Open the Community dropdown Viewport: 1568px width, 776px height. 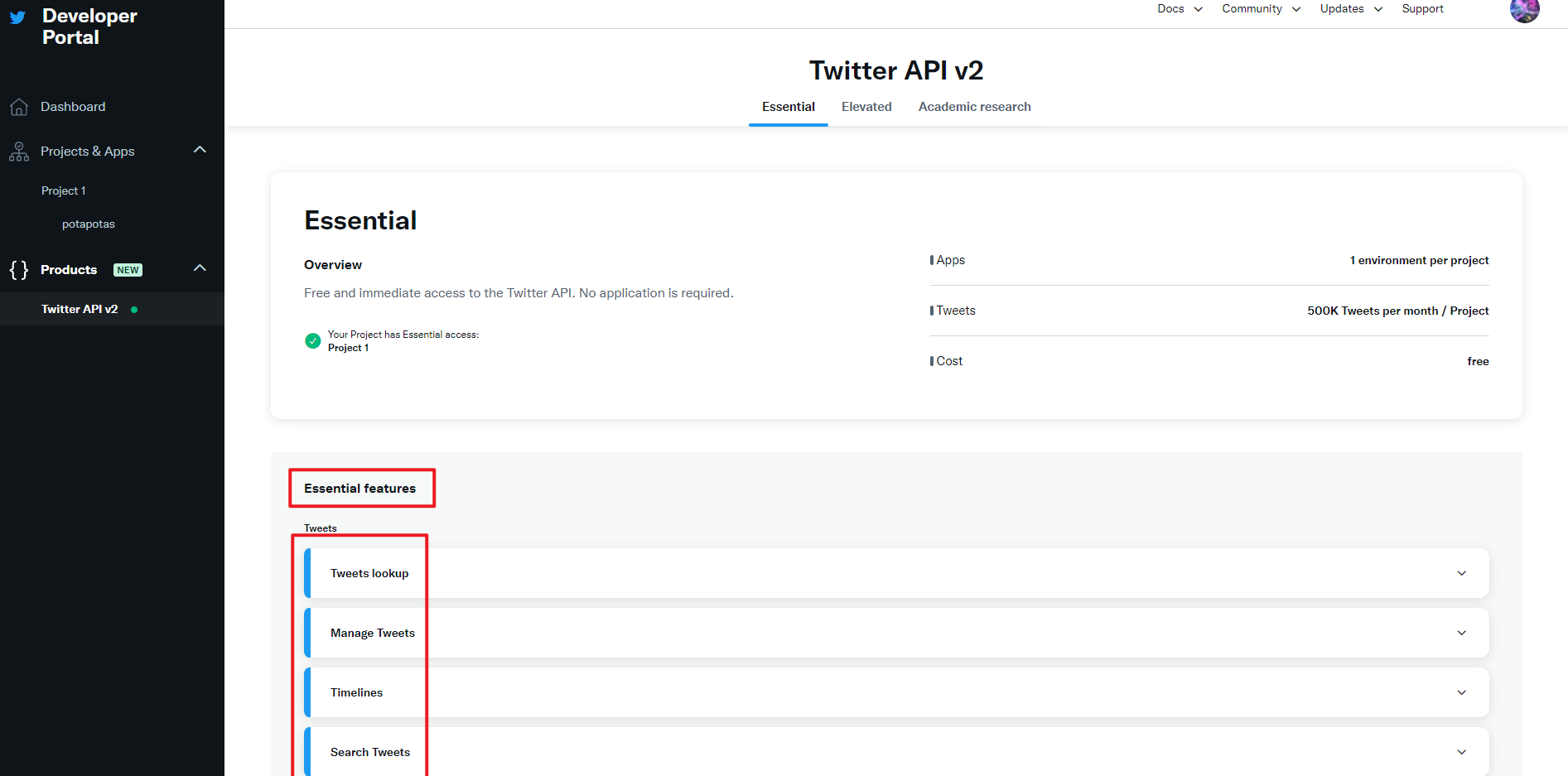tap(1260, 8)
